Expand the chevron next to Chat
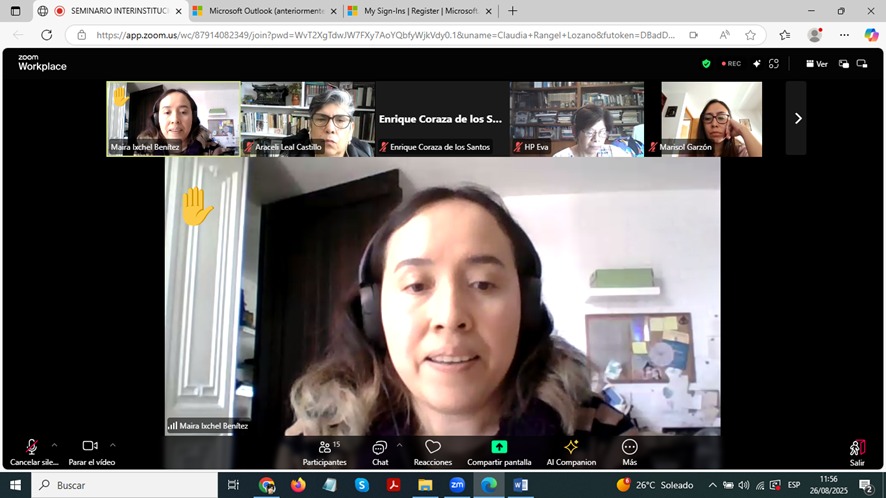The width and height of the screenshot is (886, 498). coord(399,445)
